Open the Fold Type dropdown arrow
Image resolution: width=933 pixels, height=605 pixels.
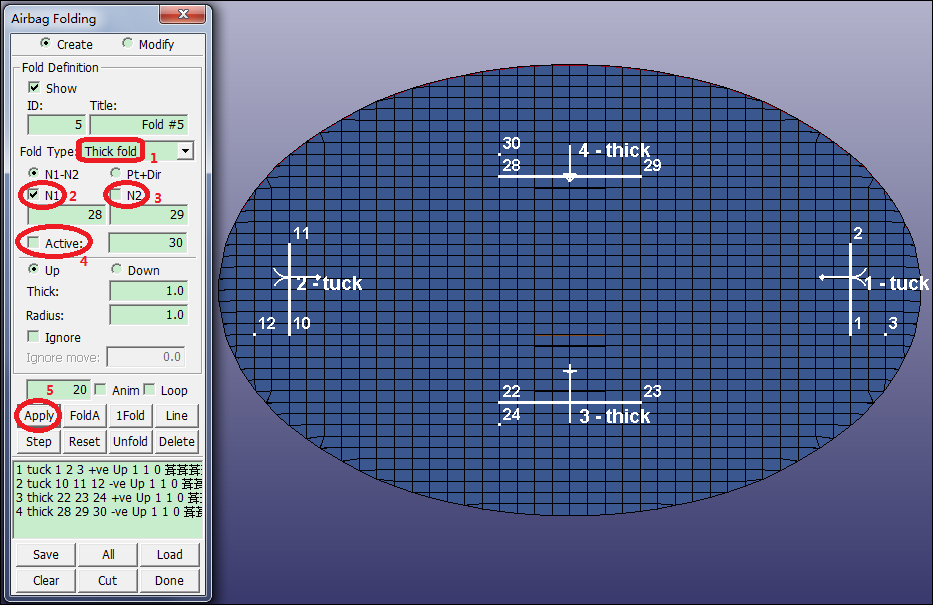tap(185, 151)
